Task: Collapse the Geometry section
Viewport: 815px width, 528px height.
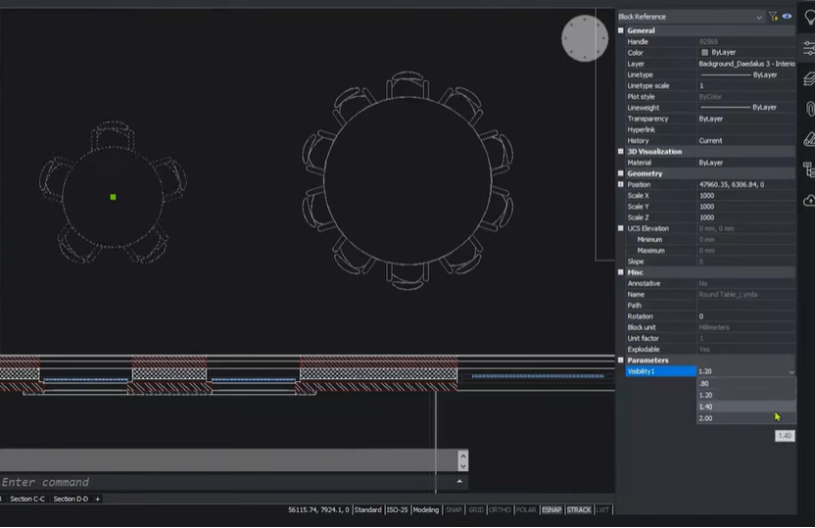Action: tap(621, 173)
